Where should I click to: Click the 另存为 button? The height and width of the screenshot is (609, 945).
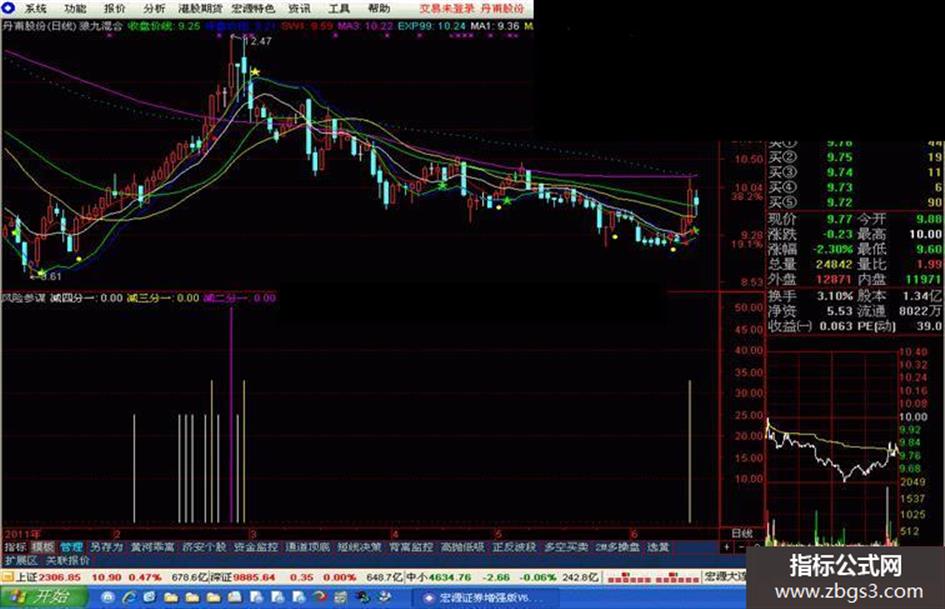point(106,547)
